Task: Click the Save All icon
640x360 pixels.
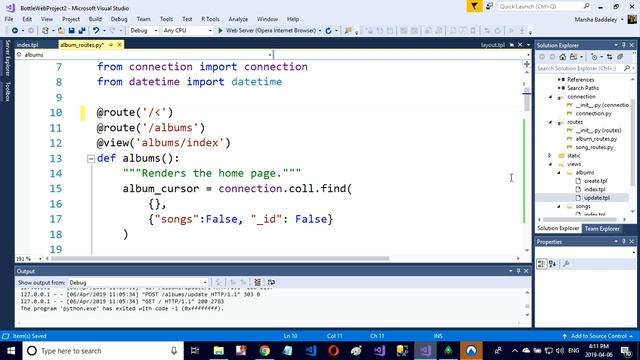Action: point(82,31)
